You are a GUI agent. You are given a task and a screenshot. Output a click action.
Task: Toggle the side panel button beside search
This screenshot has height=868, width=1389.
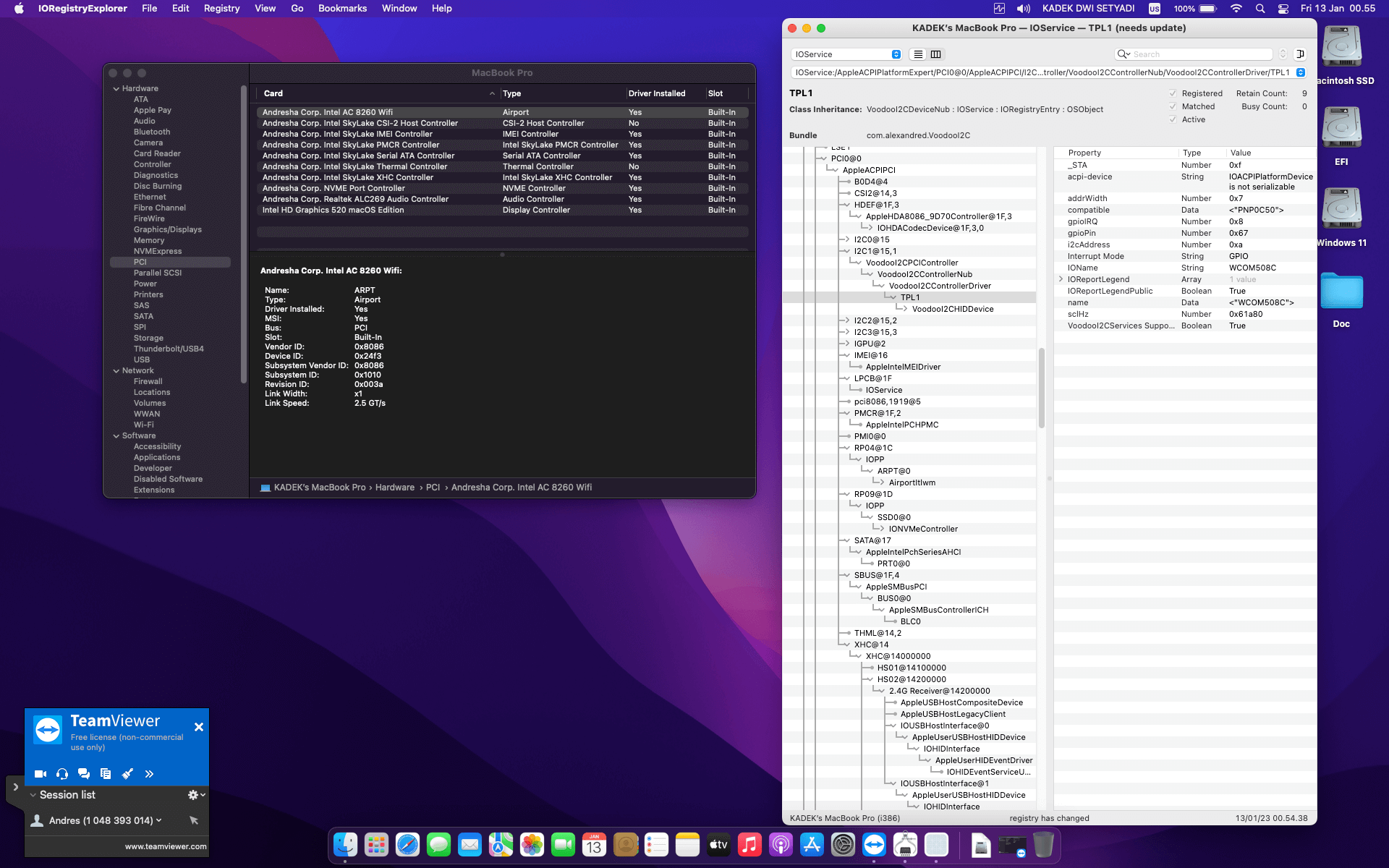[1300, 54]
